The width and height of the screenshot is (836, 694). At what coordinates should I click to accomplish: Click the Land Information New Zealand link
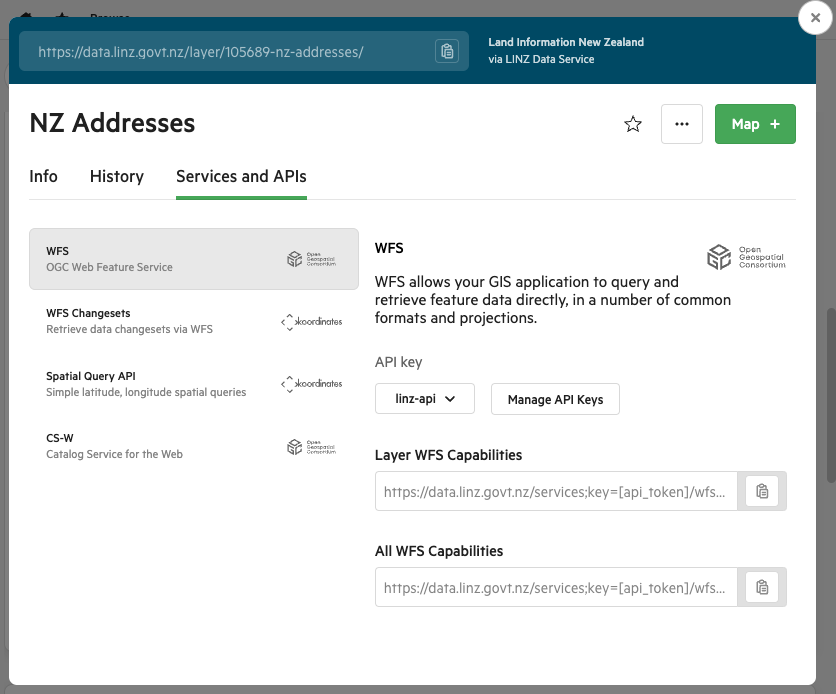click(x=566, y=42)
